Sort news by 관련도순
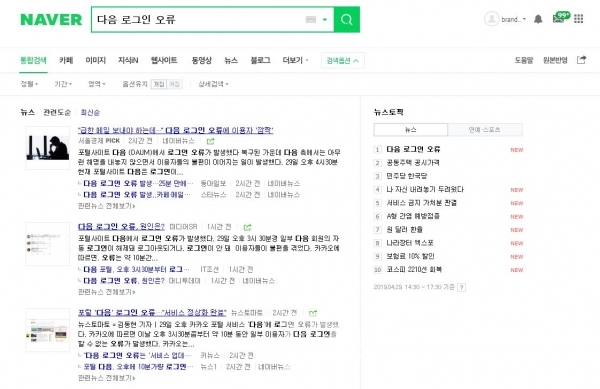Screen dimensions: 600x389 coord(57,112)
